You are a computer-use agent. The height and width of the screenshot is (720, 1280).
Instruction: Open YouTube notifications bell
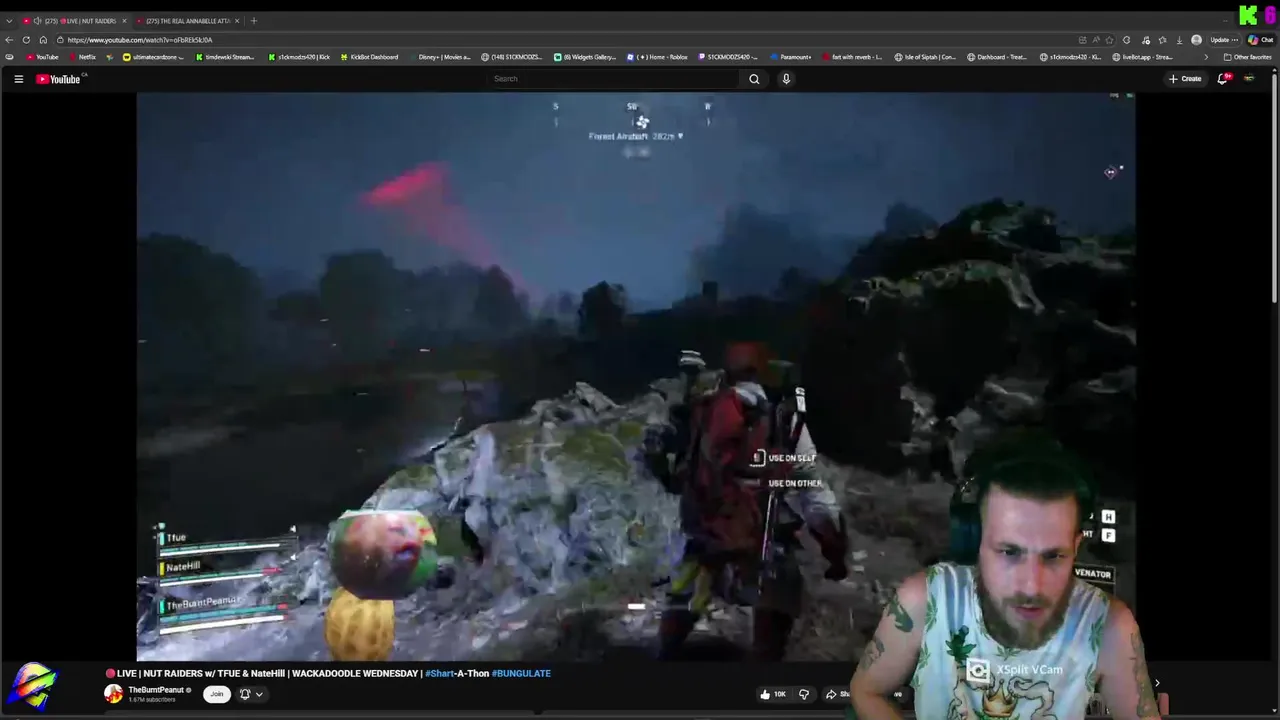pos(1222,79)
